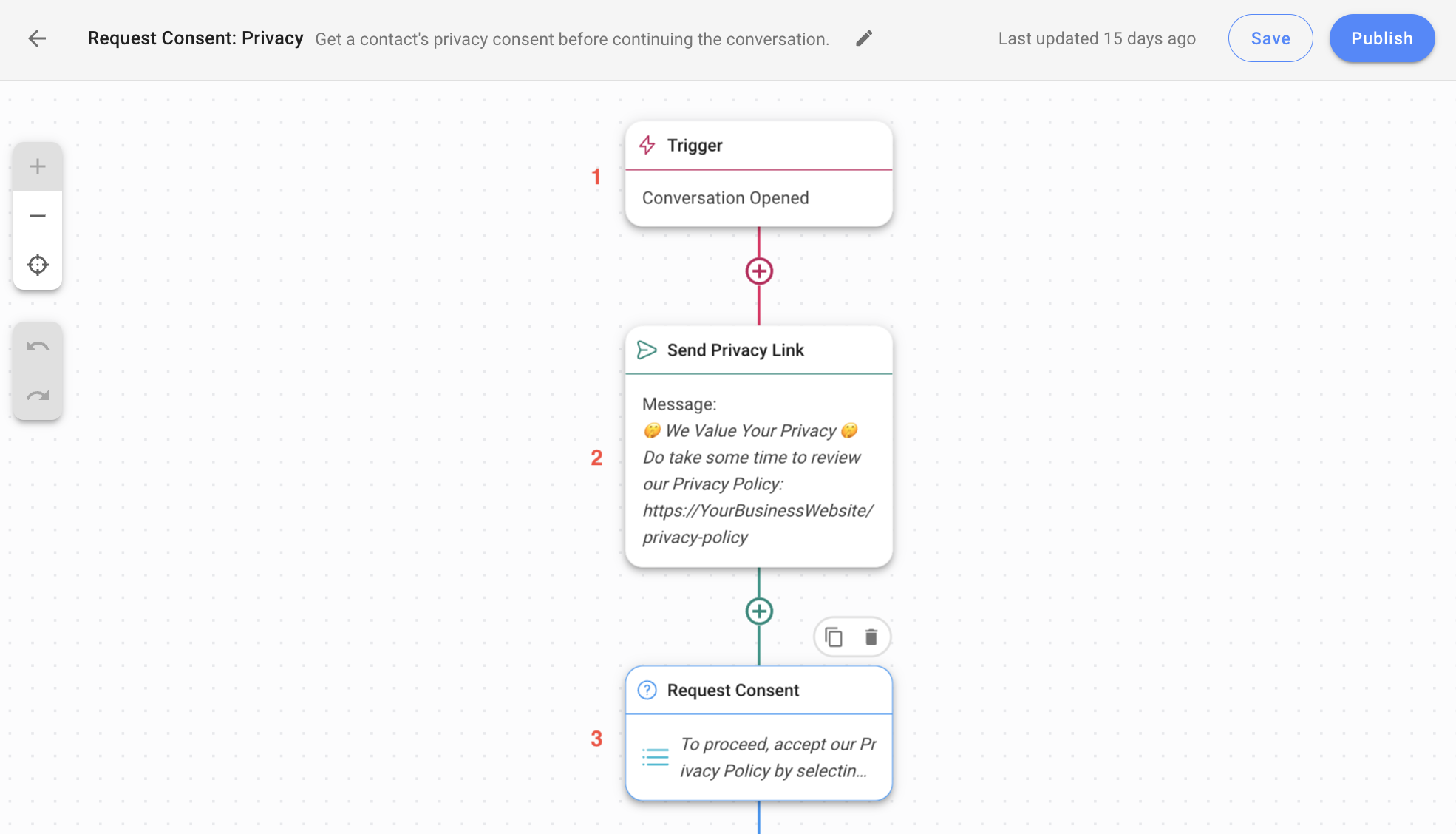
Task: Navigate back using the arrow icon
Action: 35,38
